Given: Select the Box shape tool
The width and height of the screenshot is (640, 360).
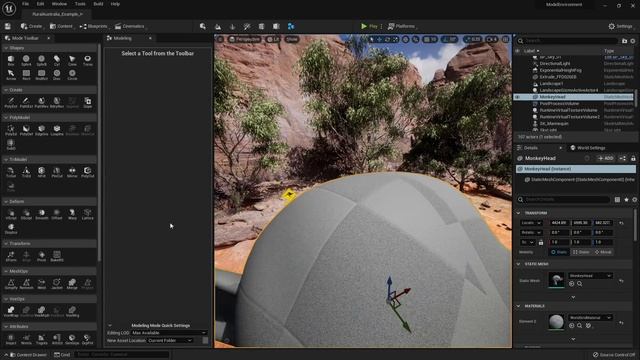Looking at the screenshot, I should pyautogui.click(x=11, y=60).
